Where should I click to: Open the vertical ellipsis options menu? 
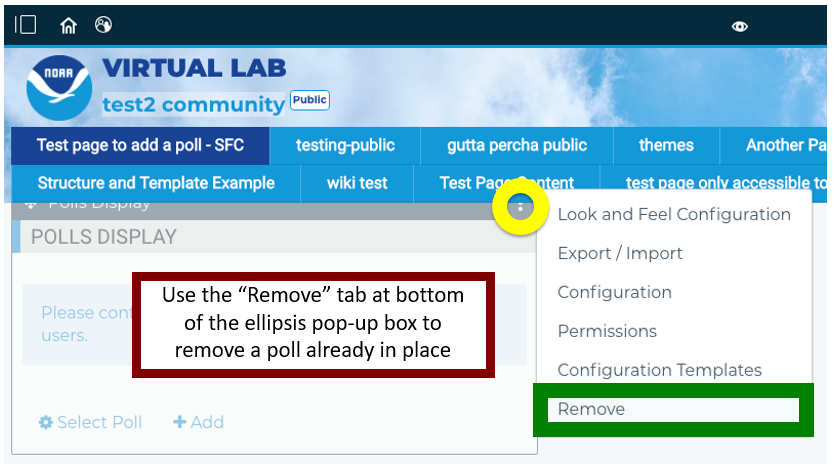click(x=520, y=207)
